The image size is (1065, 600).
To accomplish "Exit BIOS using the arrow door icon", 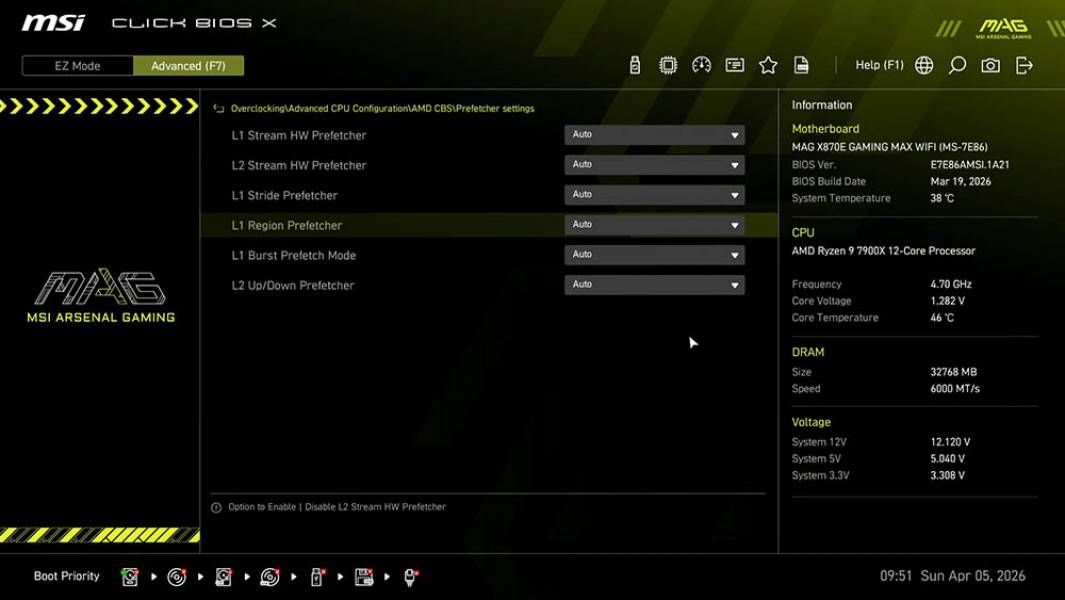I will point(1022,65).
